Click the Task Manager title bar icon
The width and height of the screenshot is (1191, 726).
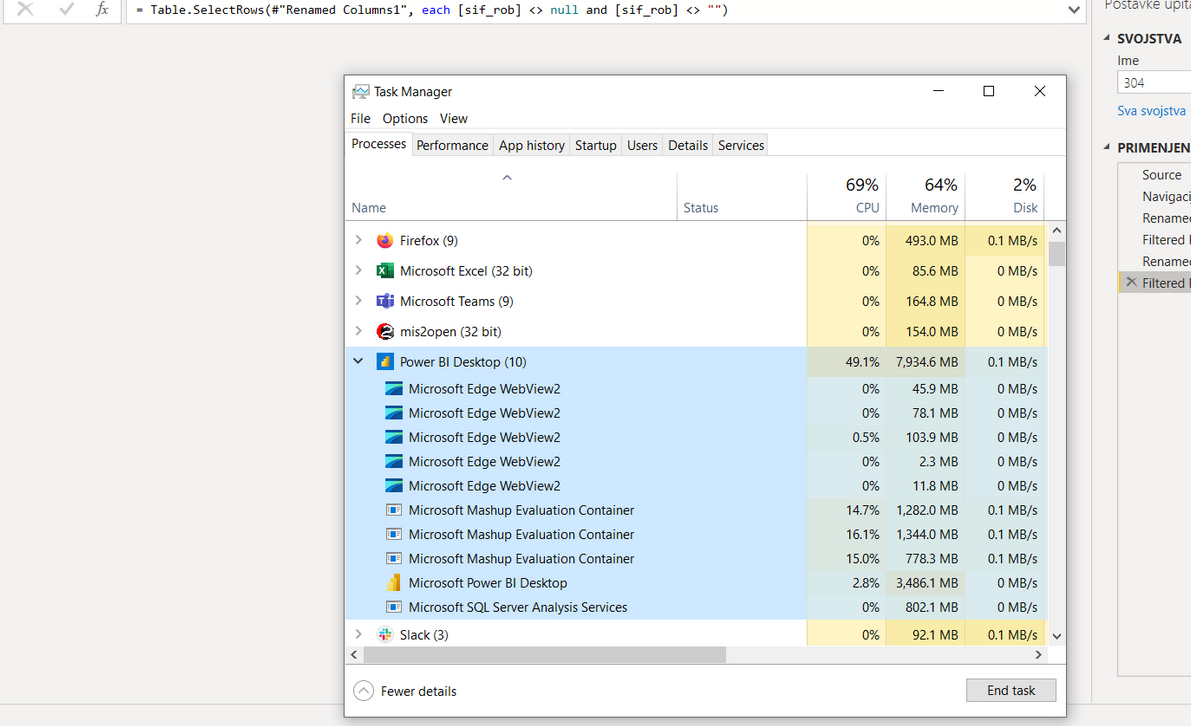[x=361, y=92]
